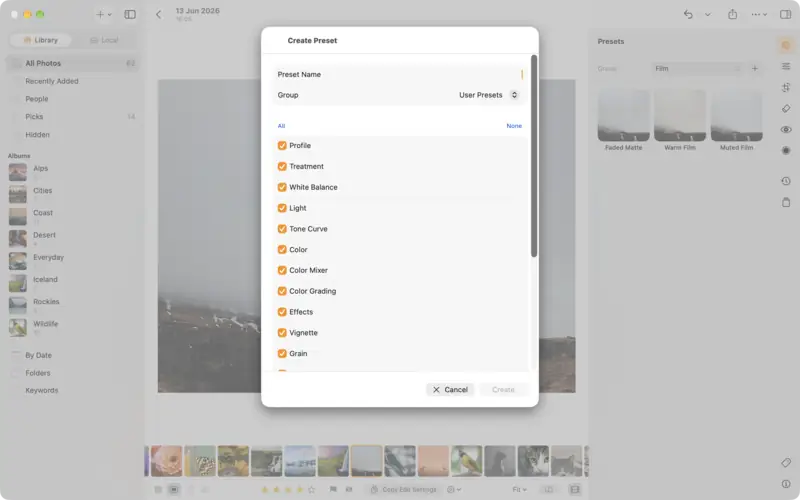Screen dimensions: 800x500
Task: Select the yellow bird filmstrip thumbnail
Action: [x=466, y=461]
